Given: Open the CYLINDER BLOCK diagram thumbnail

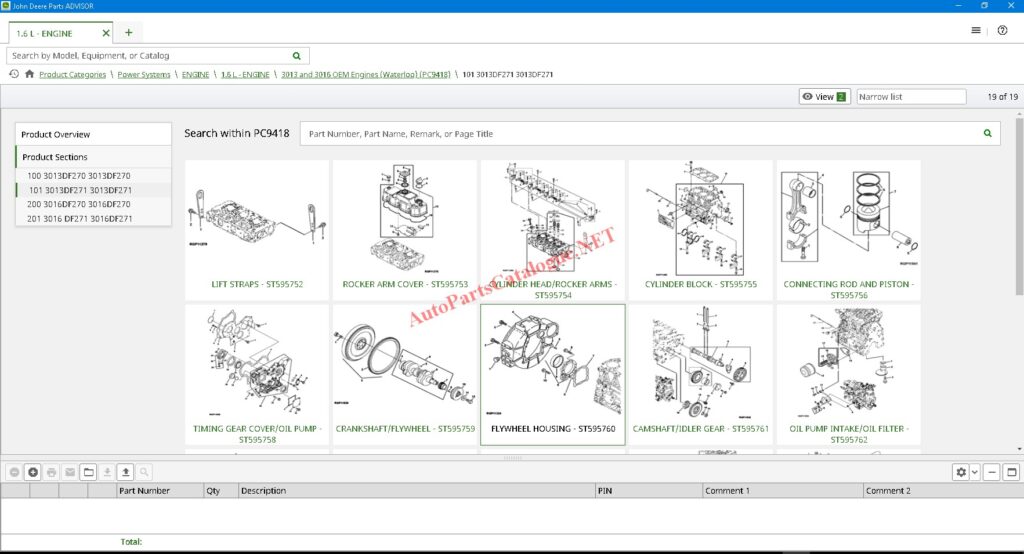Looking at the screenshot, I should pos(700,220).
